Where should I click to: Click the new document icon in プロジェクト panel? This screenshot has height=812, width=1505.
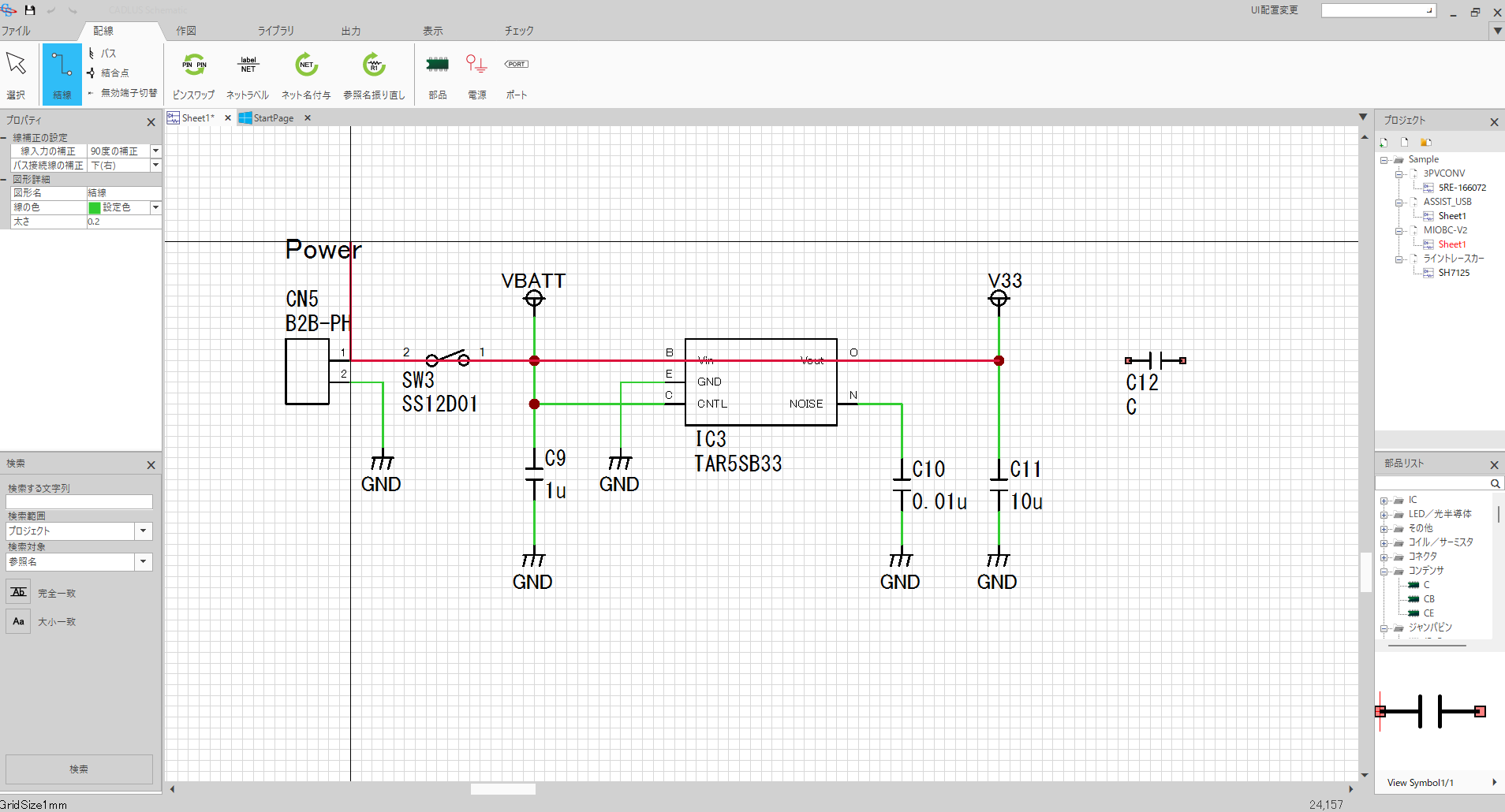(1404, 143)
